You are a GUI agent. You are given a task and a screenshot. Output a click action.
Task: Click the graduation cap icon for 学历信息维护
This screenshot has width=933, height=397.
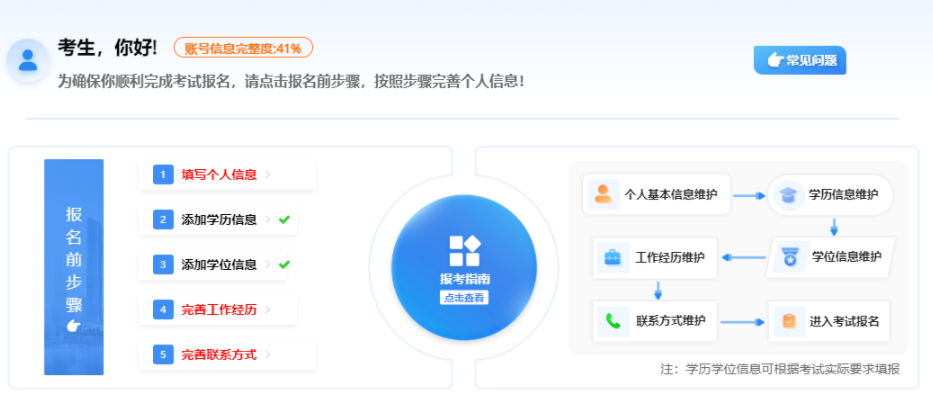click(x=789, y=195)
